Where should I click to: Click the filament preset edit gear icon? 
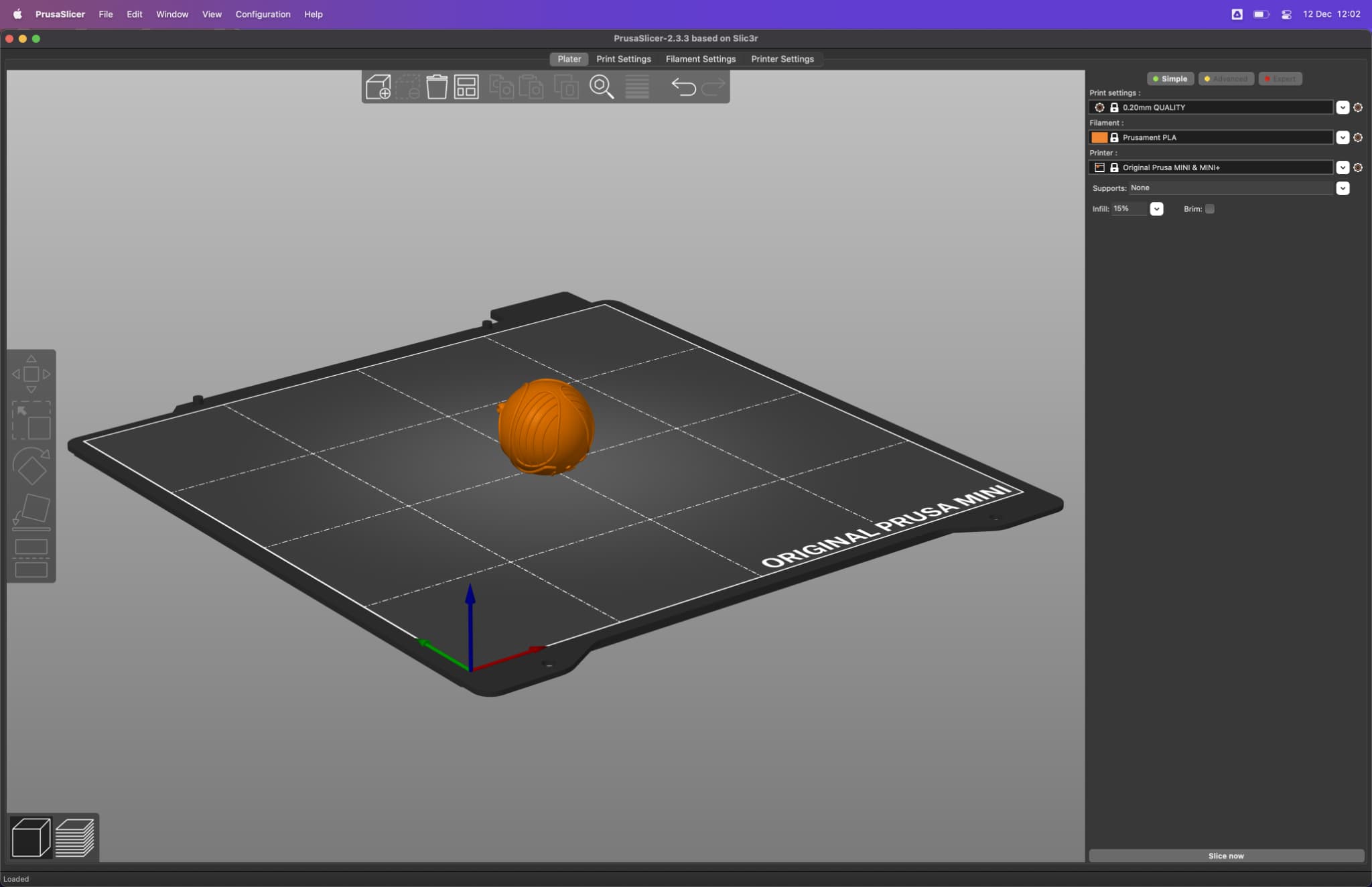coord(1358,137)
